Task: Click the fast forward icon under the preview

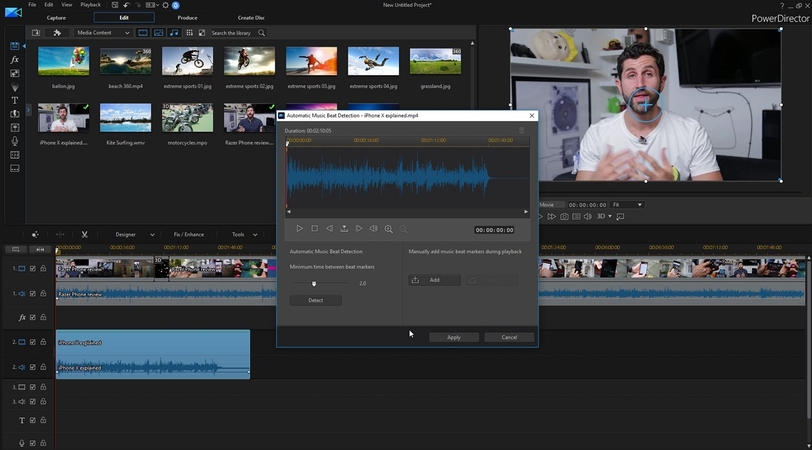Action: click(x=552, y=216)
